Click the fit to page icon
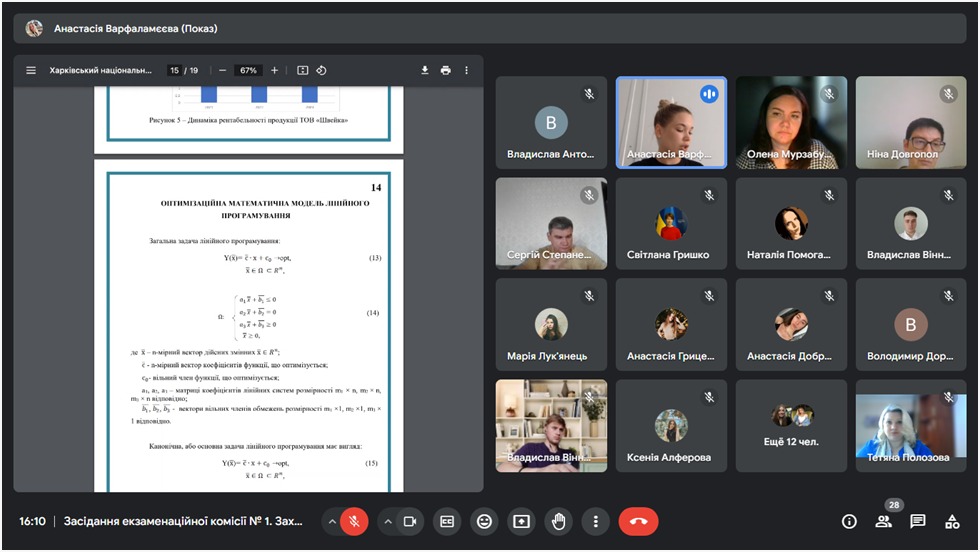The width and height of the screenshot is (980, 552). coord(302,71)
